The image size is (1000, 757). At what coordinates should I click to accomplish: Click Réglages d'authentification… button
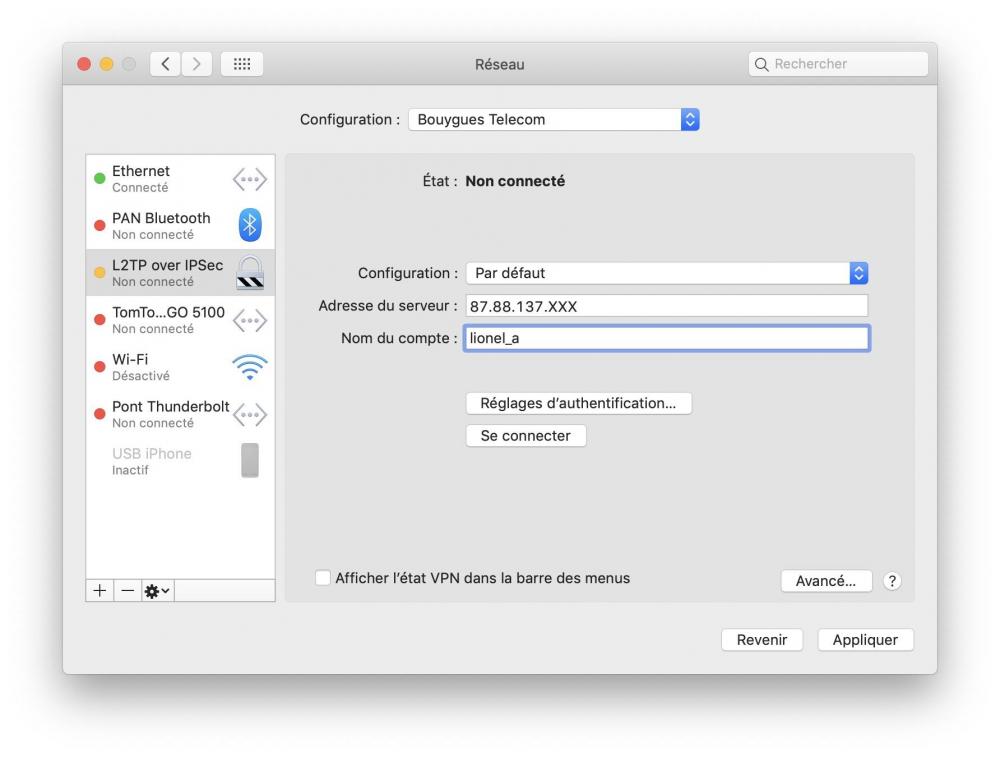pyautogui.click(x=578, y=403)
